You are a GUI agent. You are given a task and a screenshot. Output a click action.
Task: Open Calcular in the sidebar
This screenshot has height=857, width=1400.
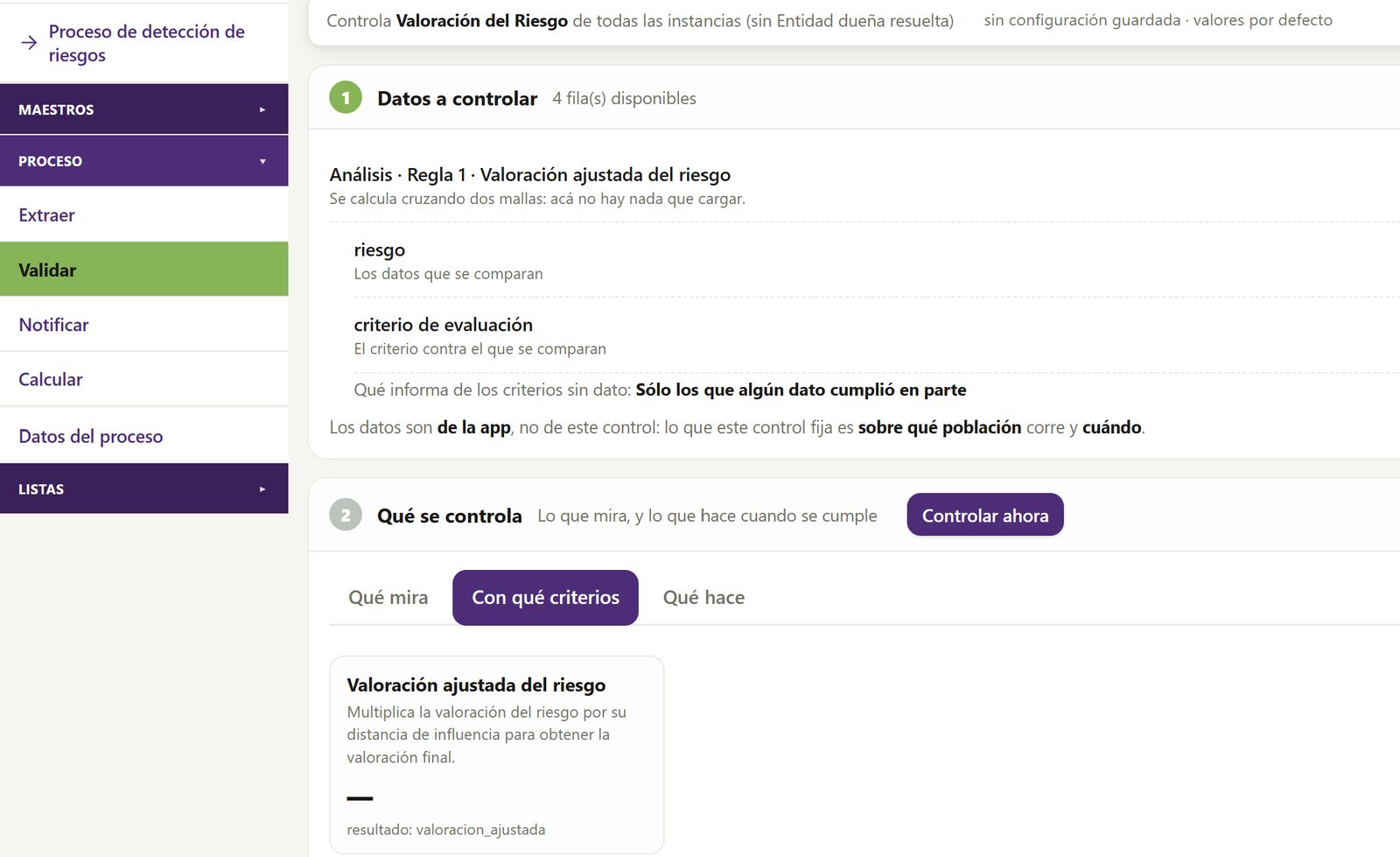click(143, 379)
